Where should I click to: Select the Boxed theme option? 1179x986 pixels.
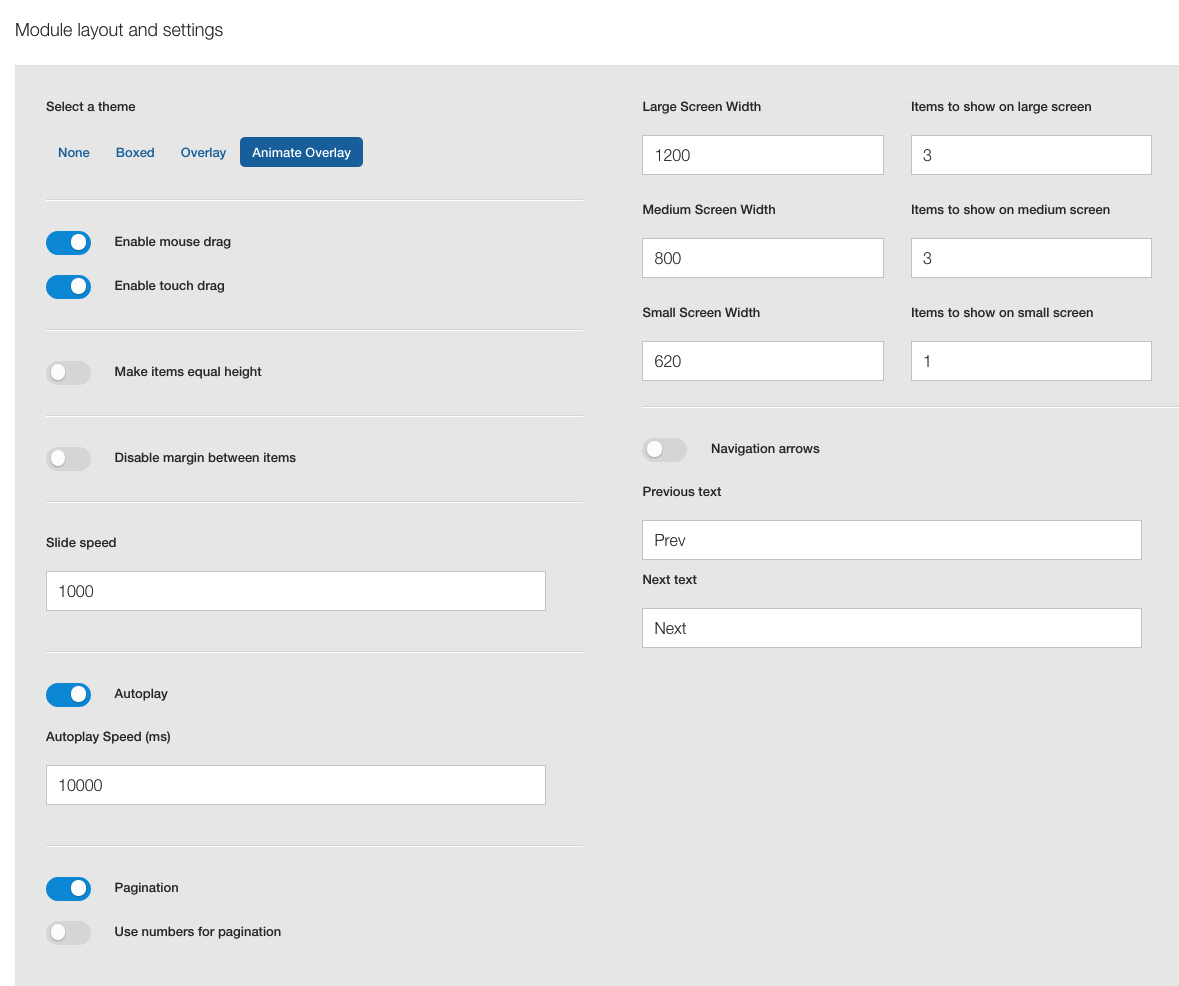(x=135, y=153)
